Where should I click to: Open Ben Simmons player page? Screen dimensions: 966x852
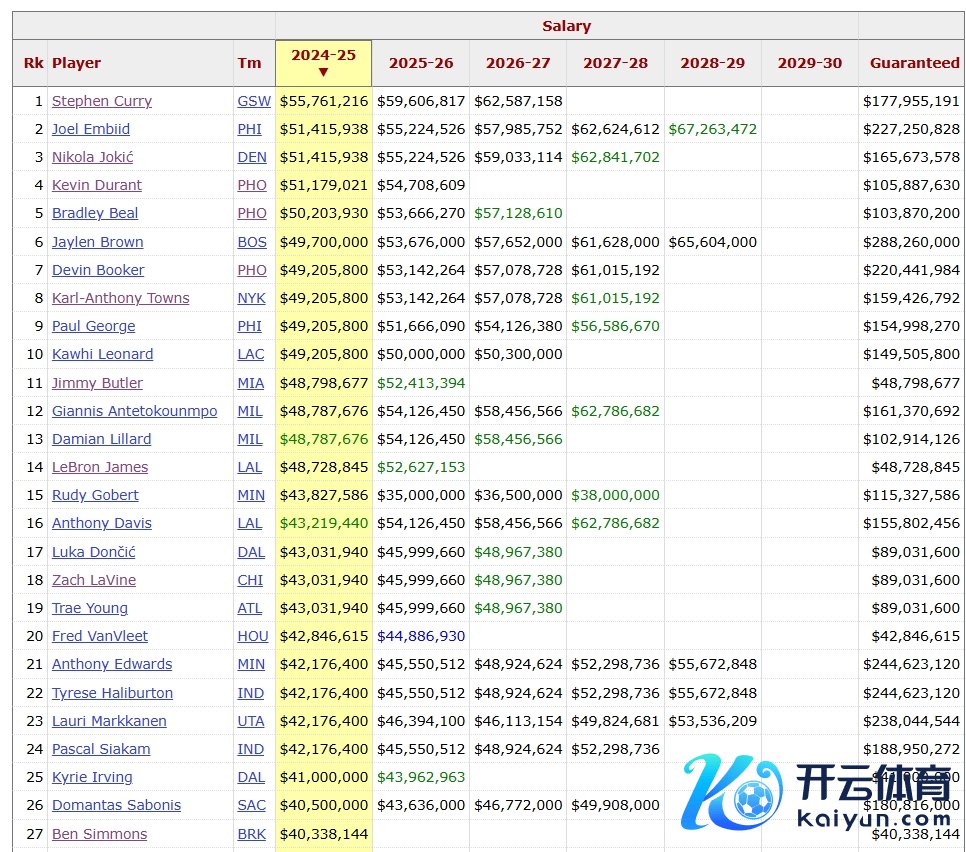tap(99, 834)
